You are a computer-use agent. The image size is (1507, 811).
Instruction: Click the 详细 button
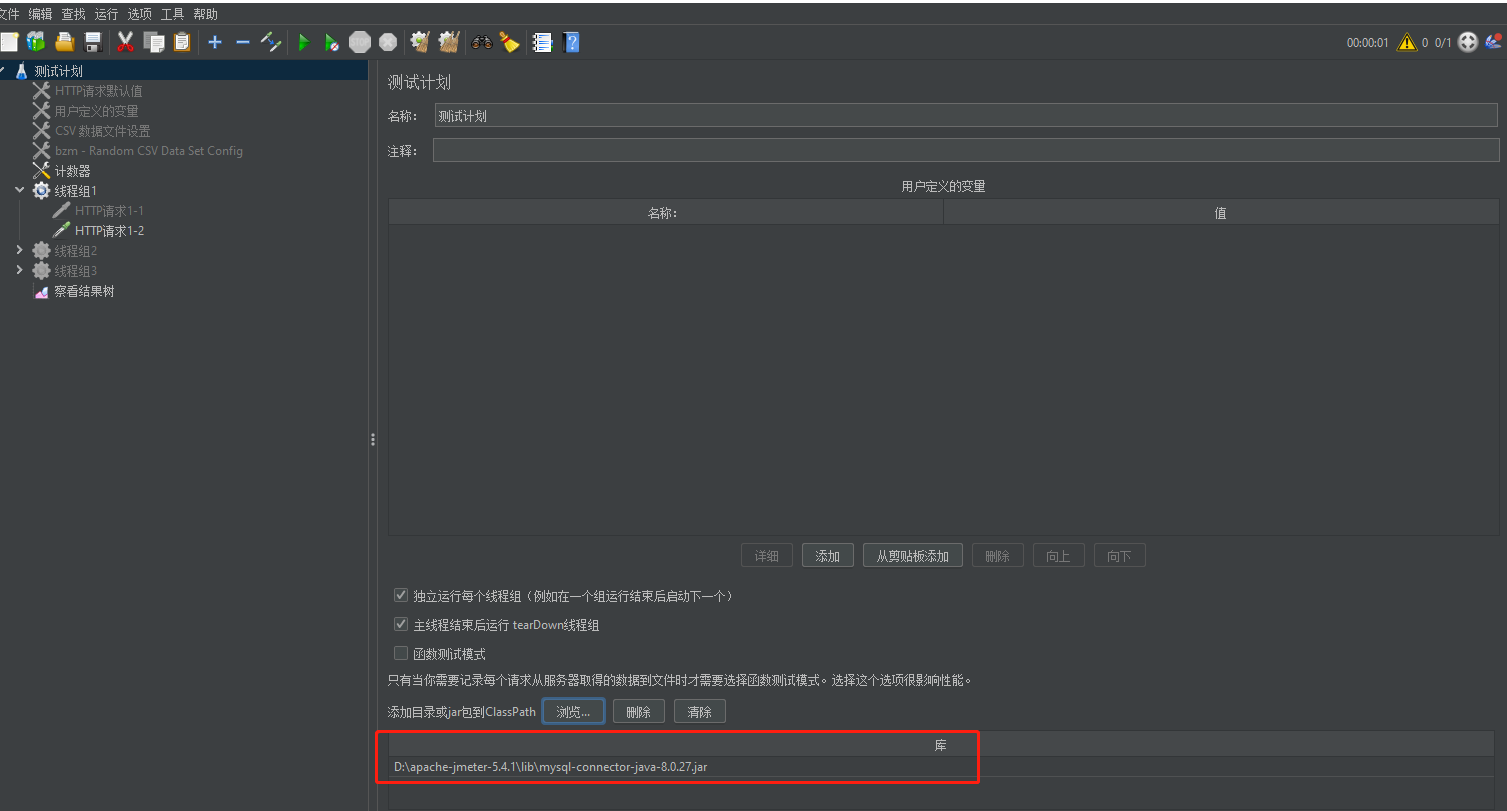pyautogui.click(x=767, y=556)
